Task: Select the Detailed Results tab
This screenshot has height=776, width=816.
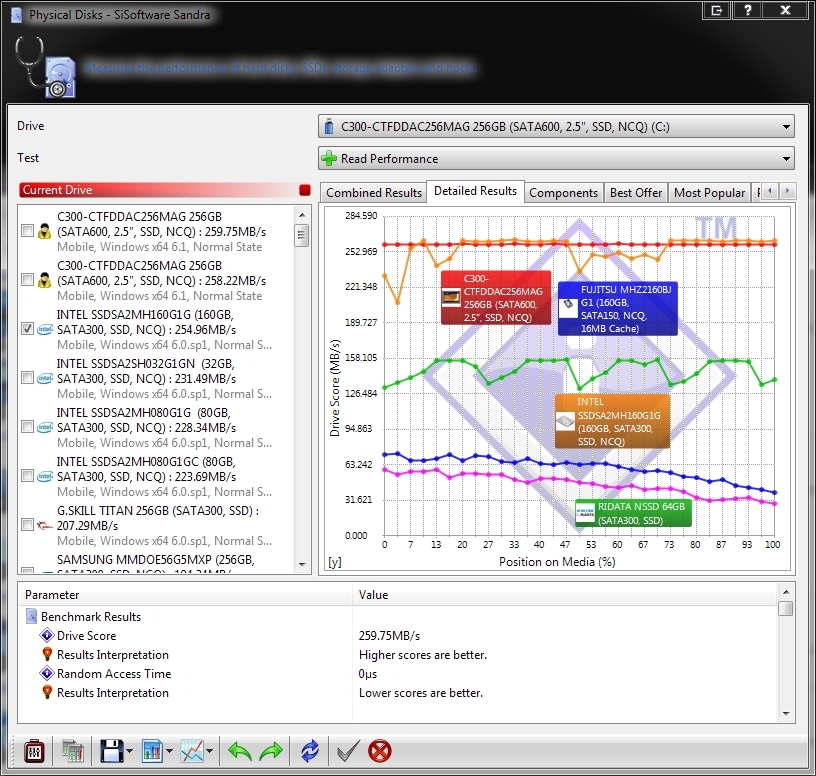Action: point(475,191)
